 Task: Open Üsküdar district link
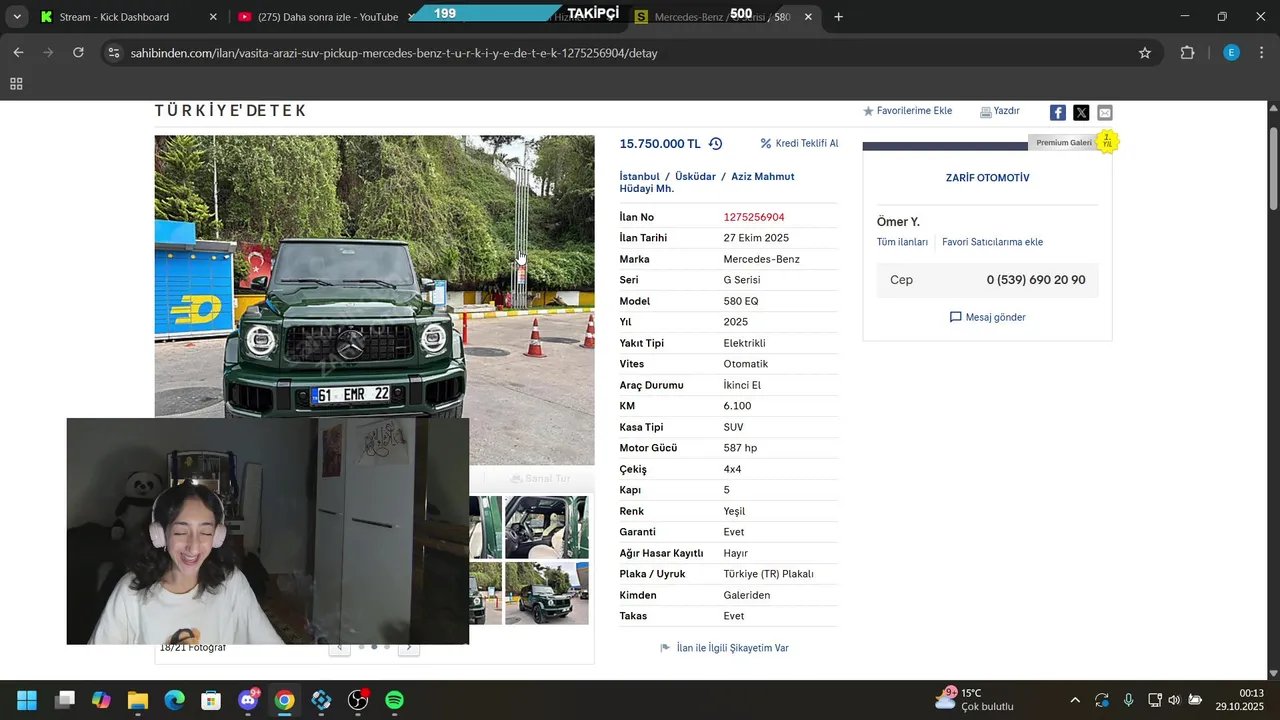coord(695,176)
